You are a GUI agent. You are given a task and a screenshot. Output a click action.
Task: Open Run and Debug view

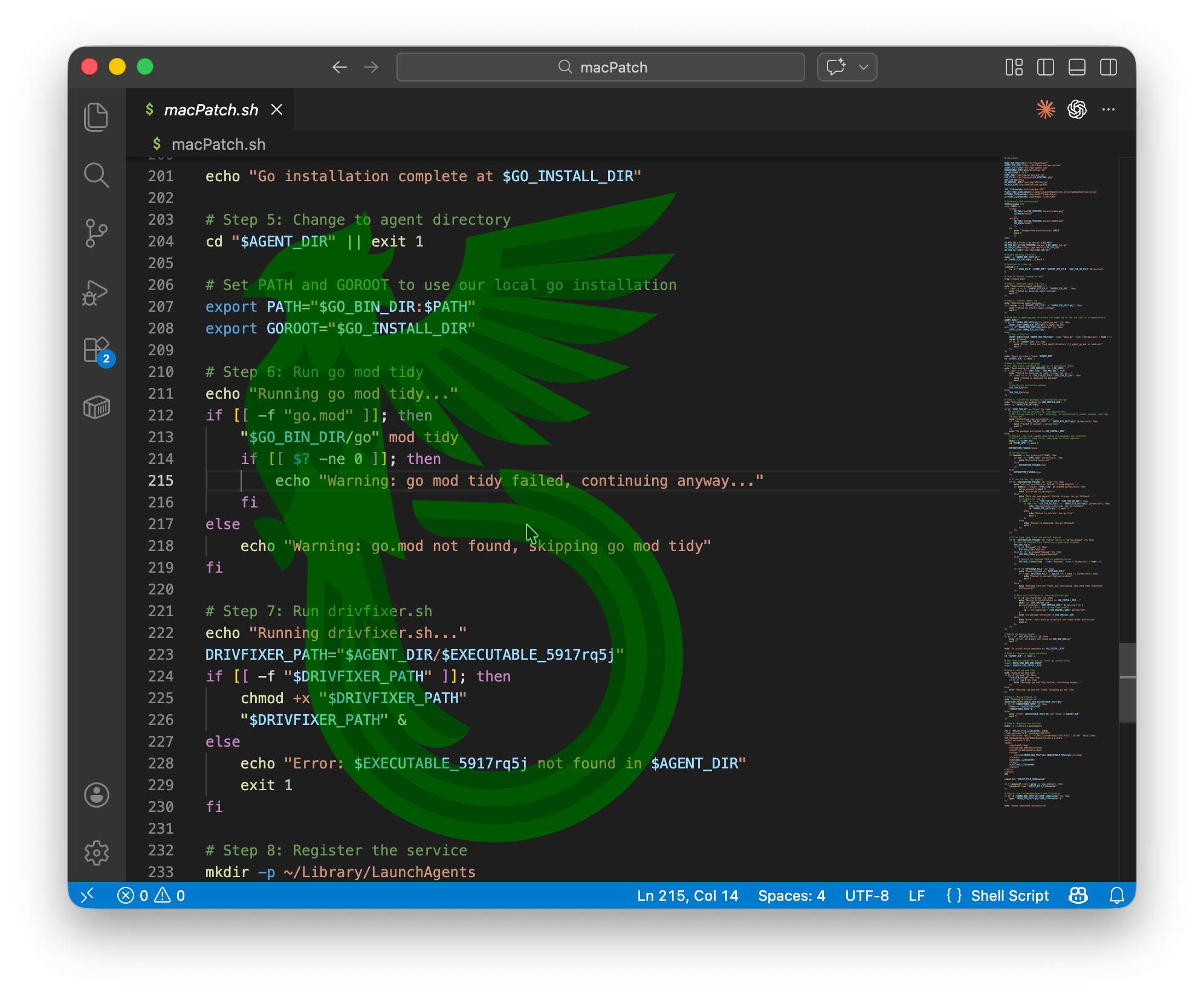pos(96,292)
